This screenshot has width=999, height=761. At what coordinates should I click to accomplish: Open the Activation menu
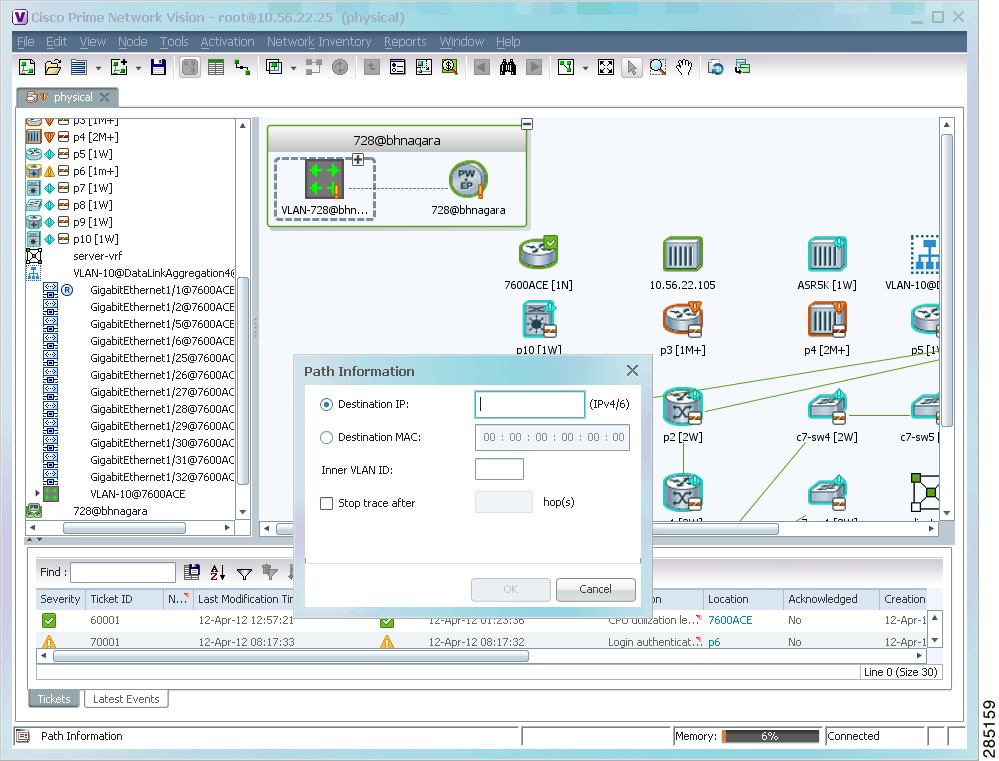click(227, 41)
